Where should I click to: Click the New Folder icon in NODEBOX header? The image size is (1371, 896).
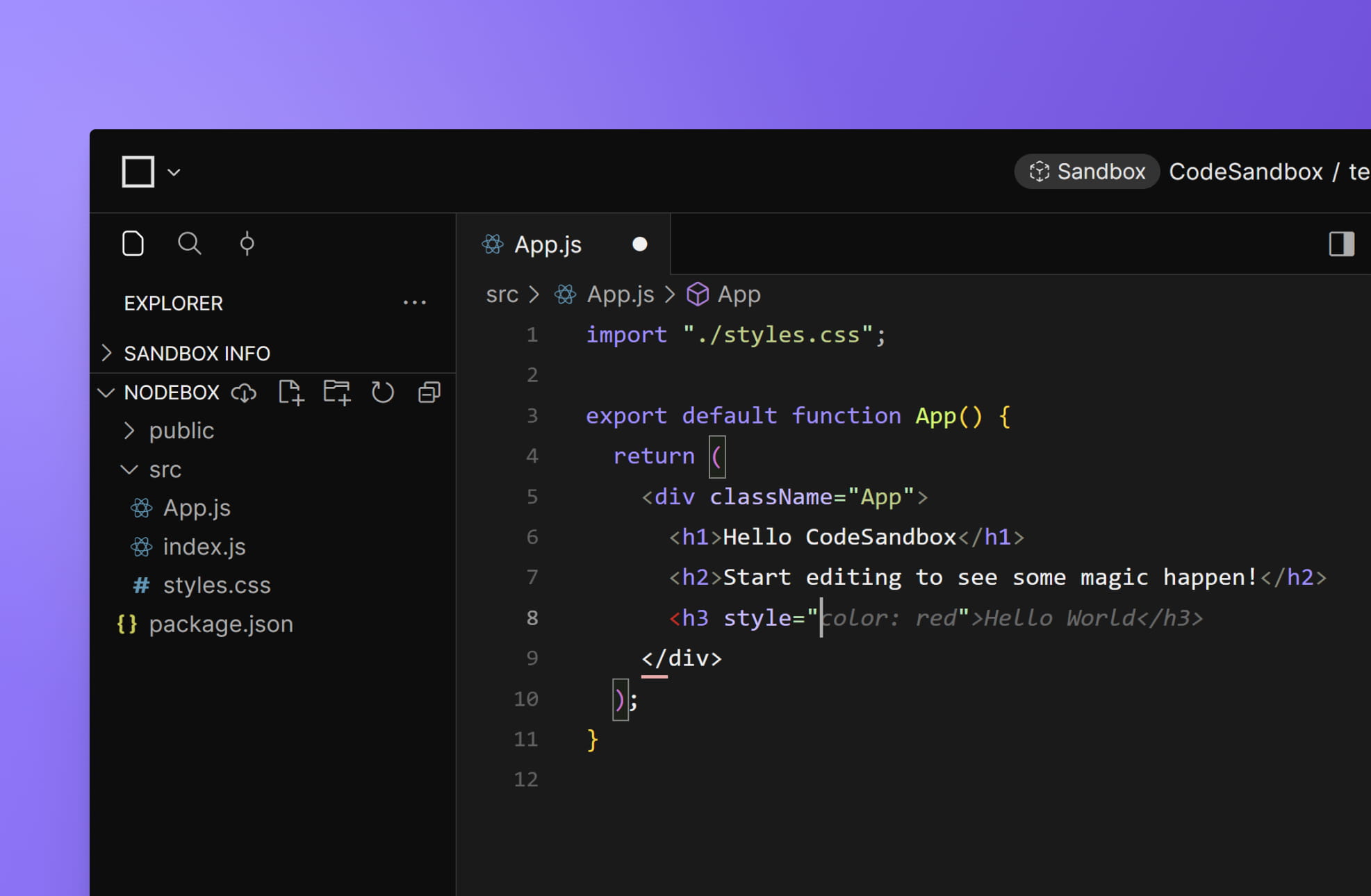tap(336, 392)
